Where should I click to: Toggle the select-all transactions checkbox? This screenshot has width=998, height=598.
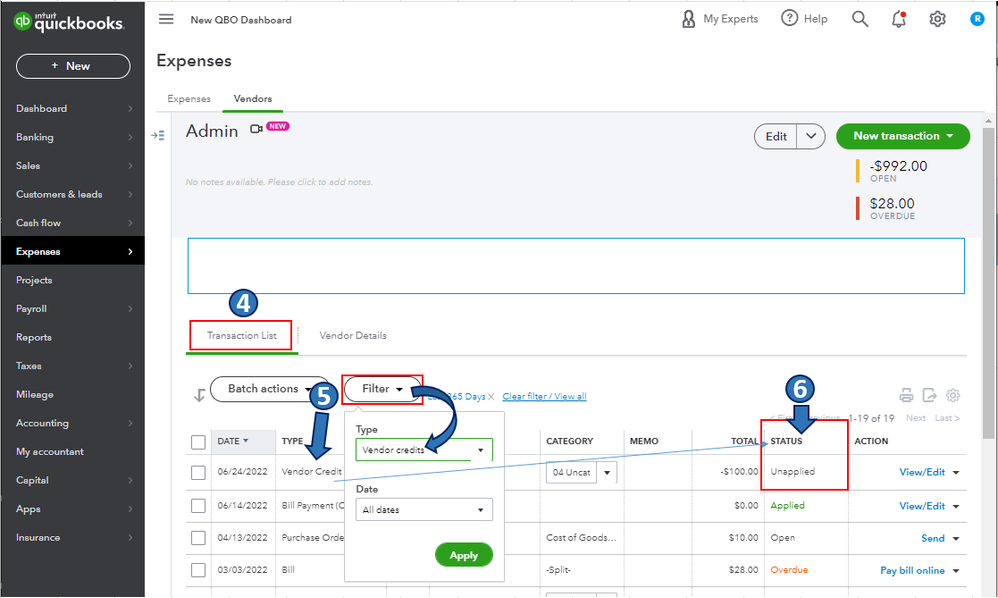(x=198, y=442)
